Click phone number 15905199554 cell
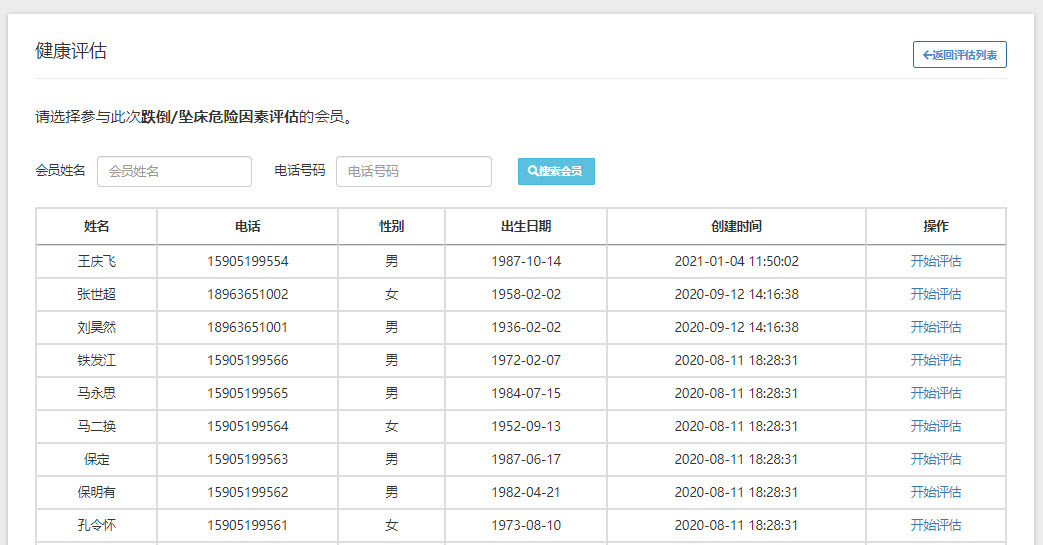Viewport: 1043px width, 545px height. click(248, 261)
